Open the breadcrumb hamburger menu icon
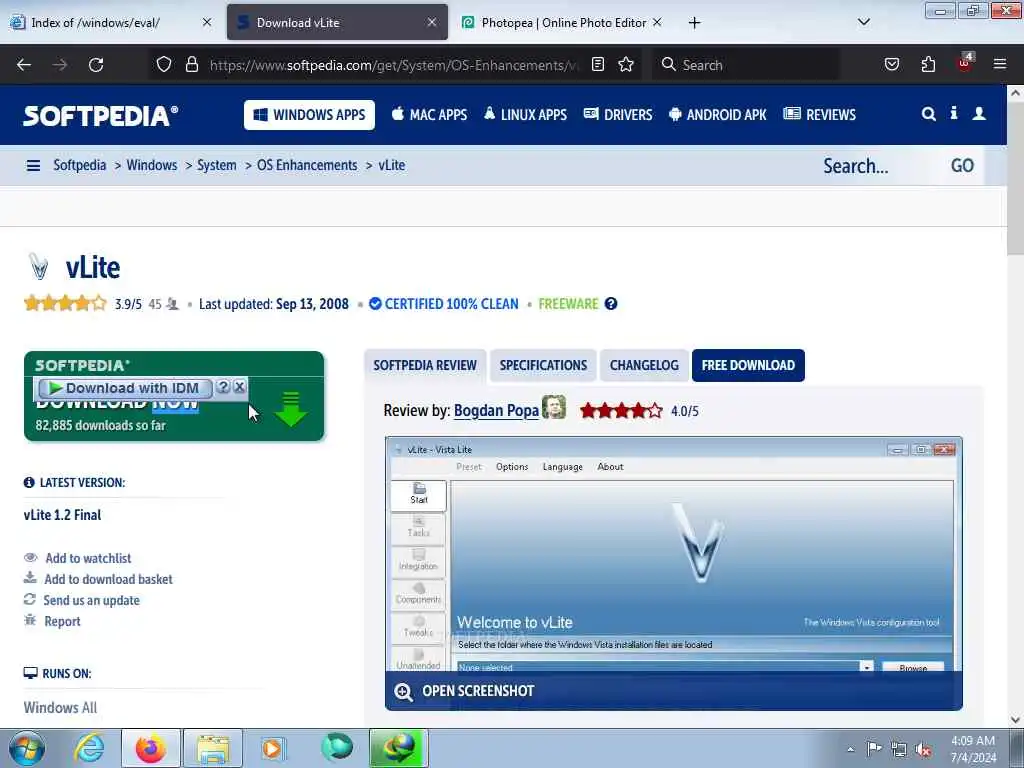Image resolution: width=1024 pixels, height=768 pixels. click(x=33, y=166)
